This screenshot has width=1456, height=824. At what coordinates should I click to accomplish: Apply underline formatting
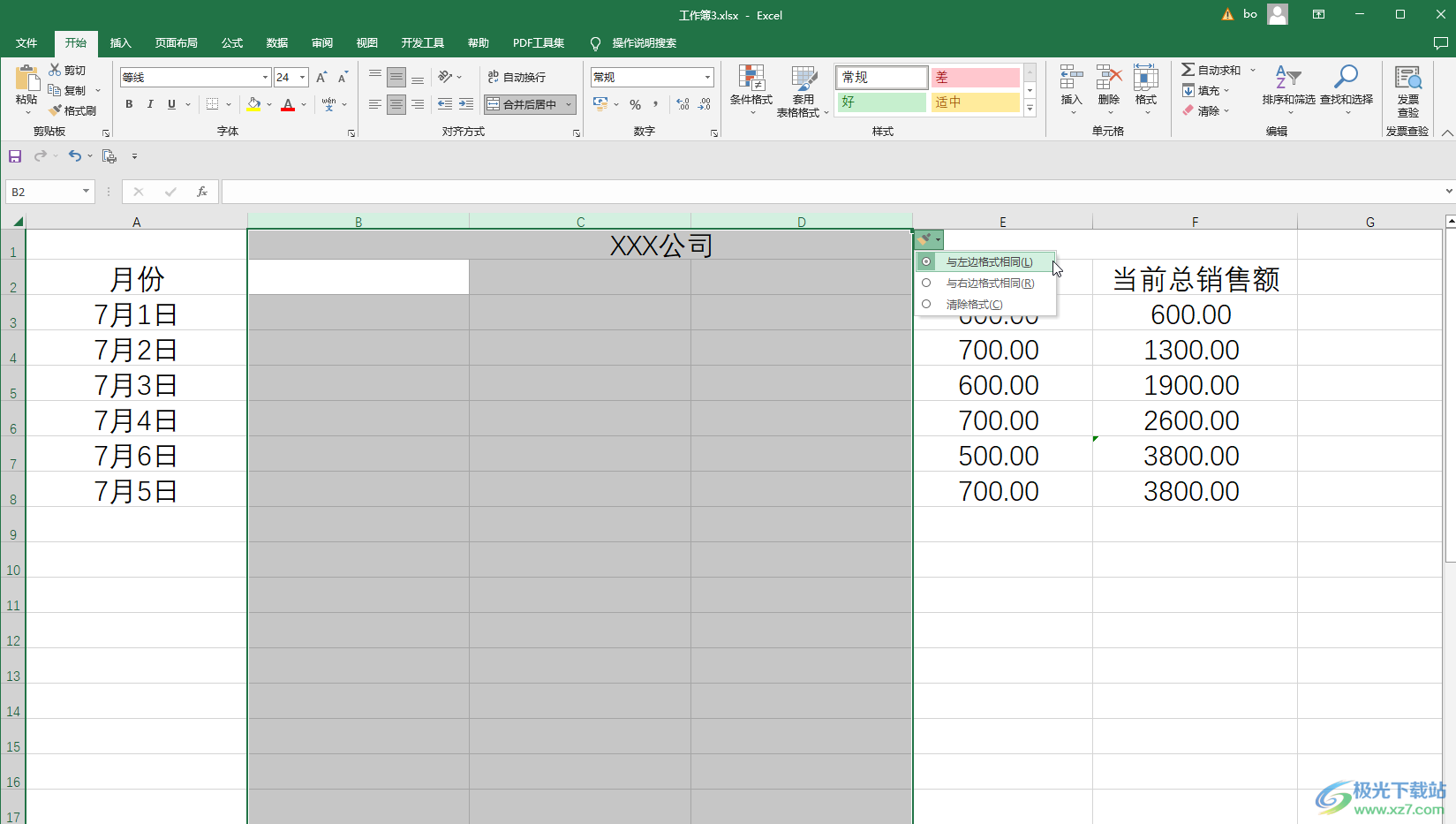(x=171, y=104)
